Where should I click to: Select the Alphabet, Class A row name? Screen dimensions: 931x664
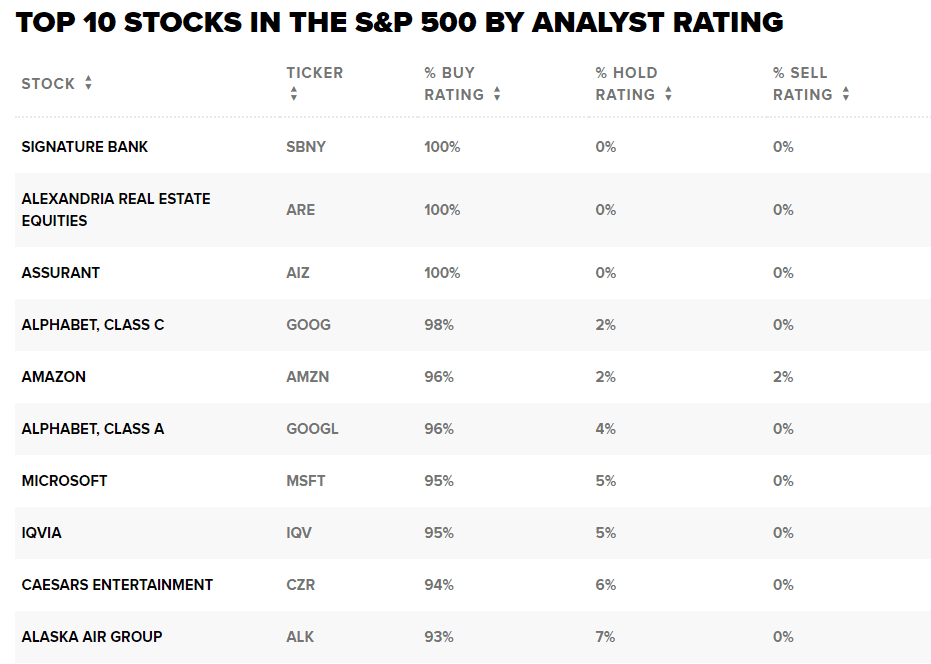click(93, 429)
